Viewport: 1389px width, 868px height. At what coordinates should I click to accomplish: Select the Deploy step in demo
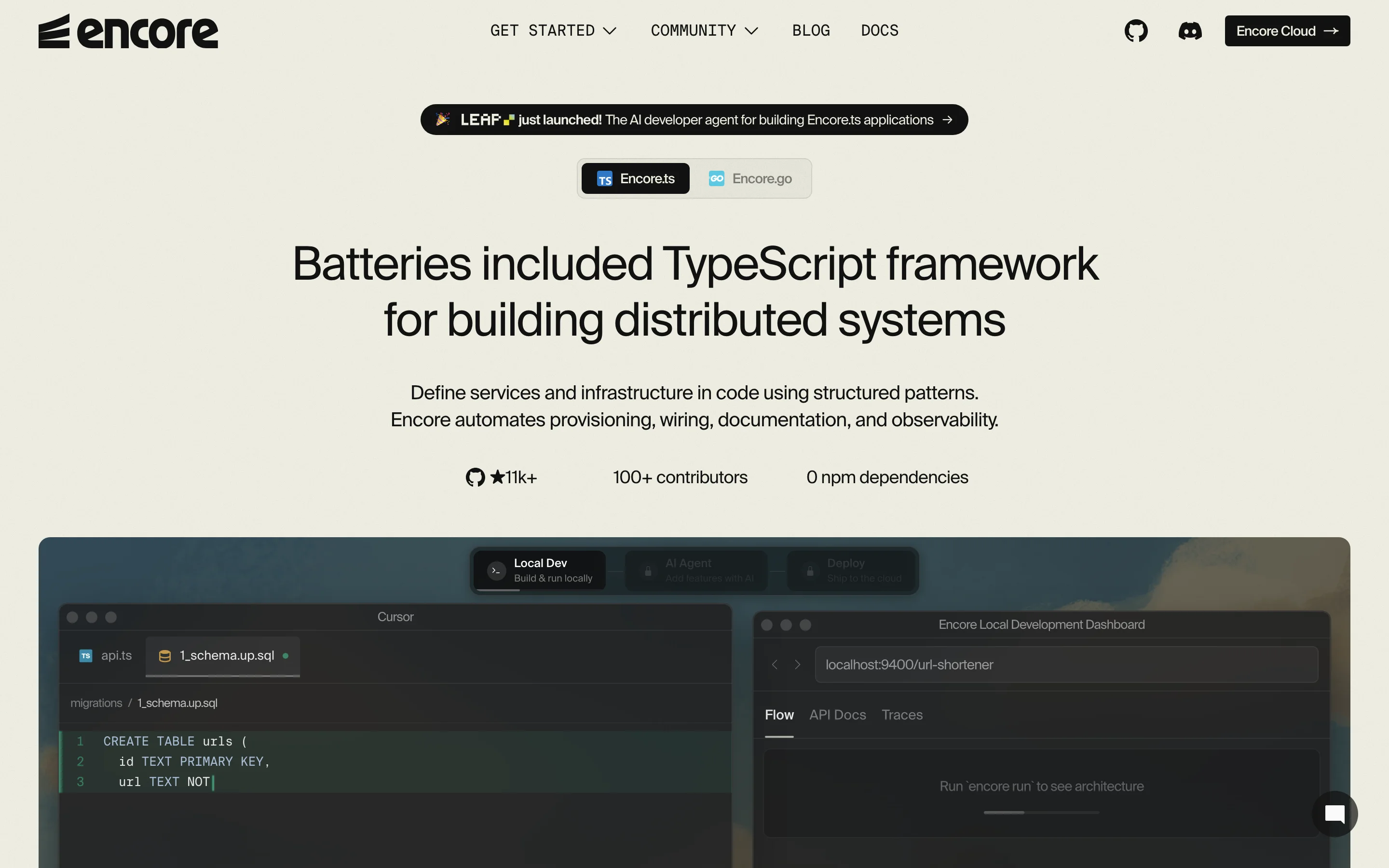pos(851,570)
